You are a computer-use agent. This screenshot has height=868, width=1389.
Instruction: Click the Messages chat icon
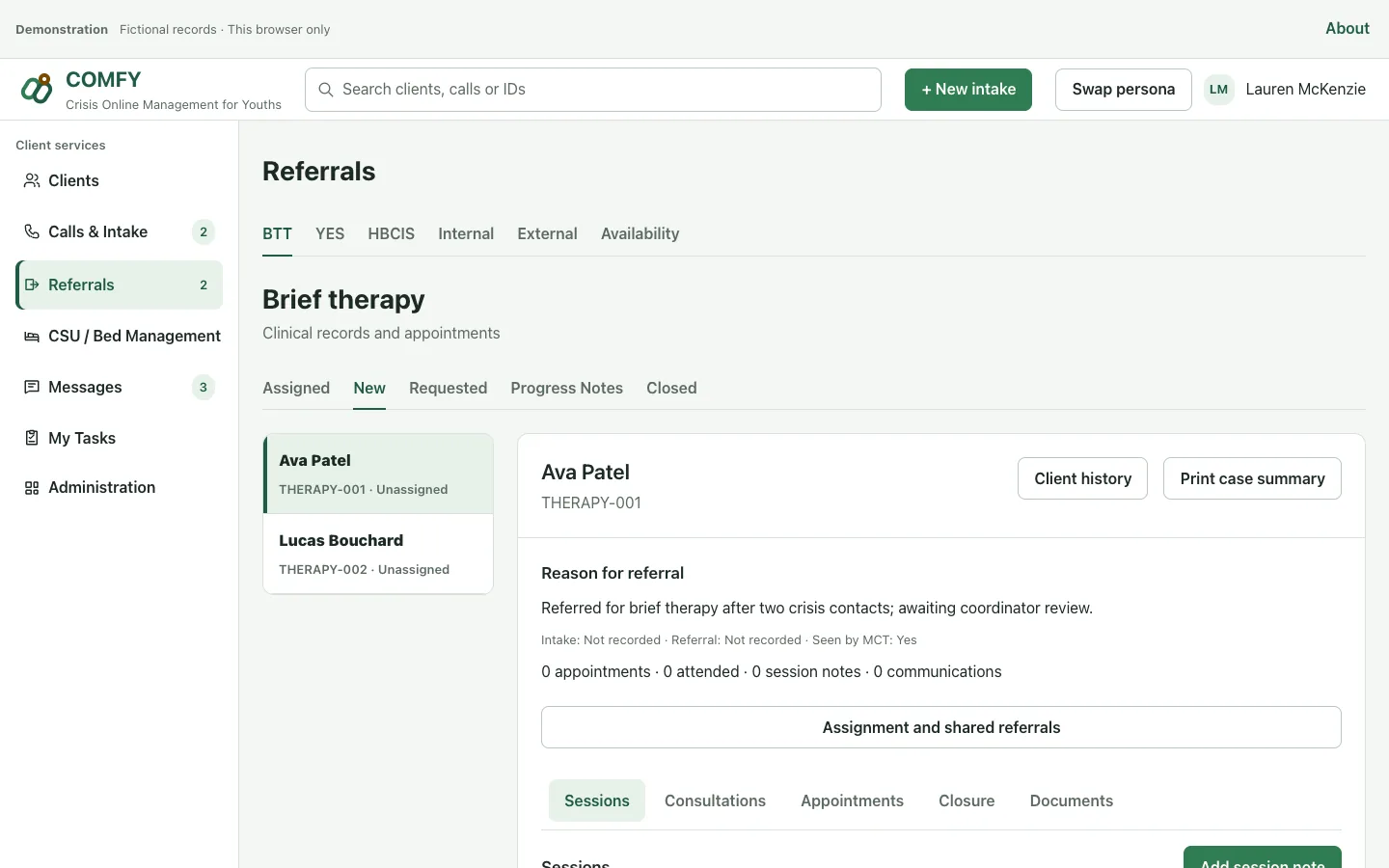click(x=32, y=387)
